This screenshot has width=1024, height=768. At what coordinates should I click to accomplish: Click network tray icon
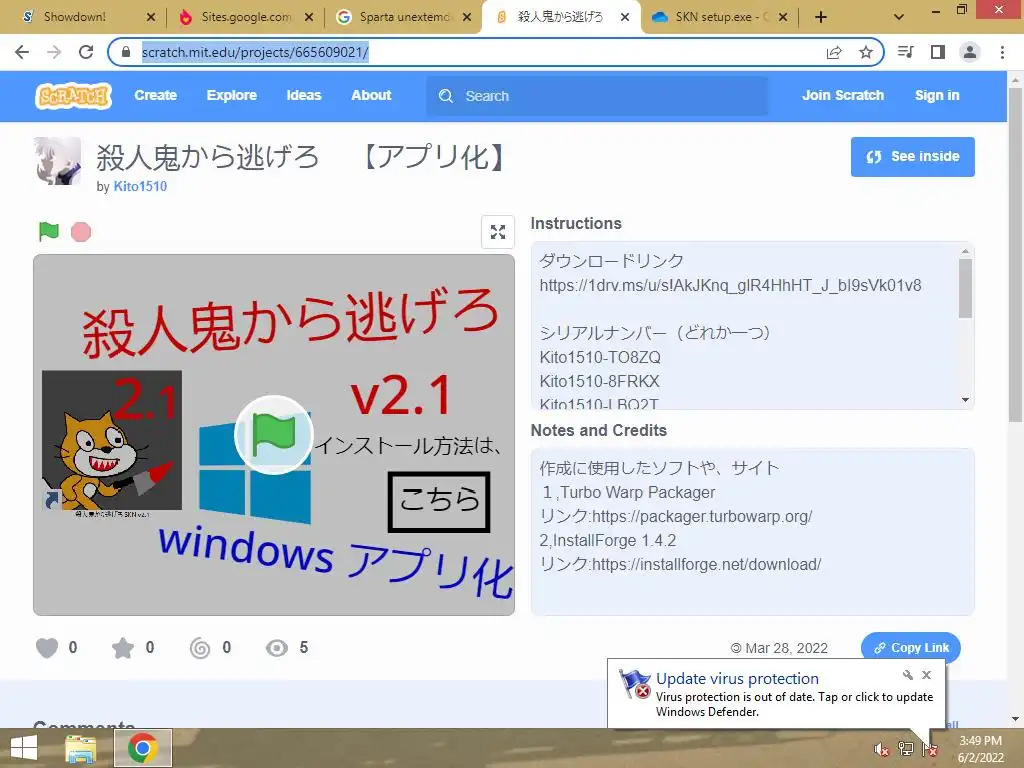click(906, 749)
